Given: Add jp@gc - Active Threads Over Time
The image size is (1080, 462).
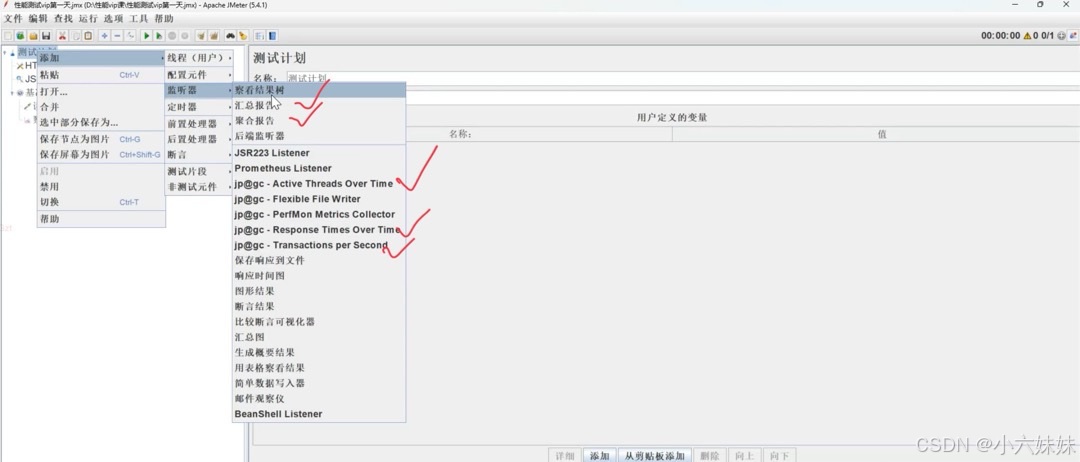Looking at the screenshot, I should 319,184.
